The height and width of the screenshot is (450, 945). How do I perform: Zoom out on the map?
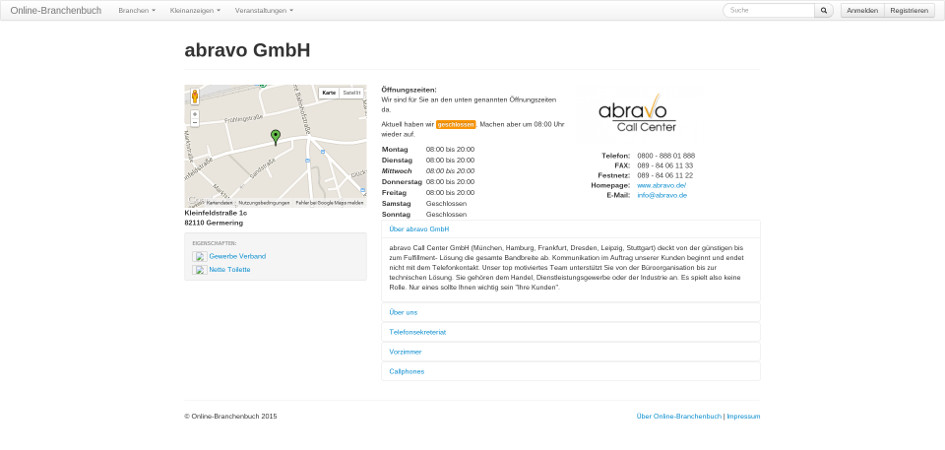pyautogui.click(x=195, y=122)
